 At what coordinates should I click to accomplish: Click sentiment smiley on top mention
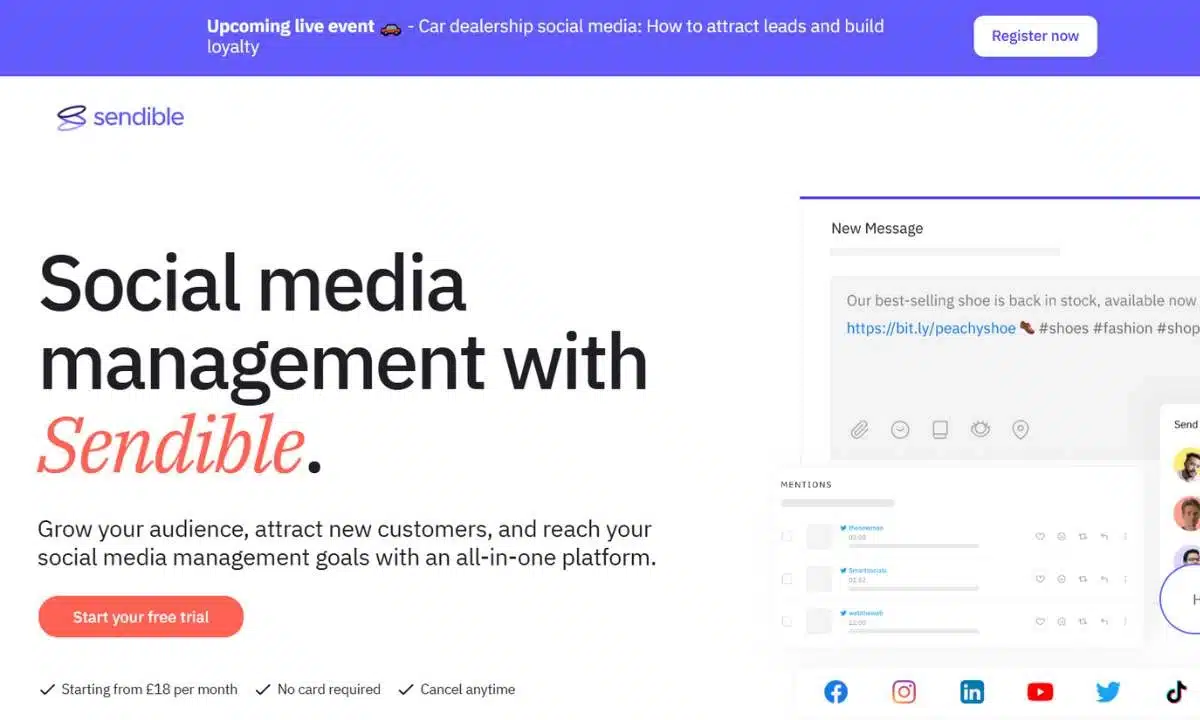point(1062,537)
